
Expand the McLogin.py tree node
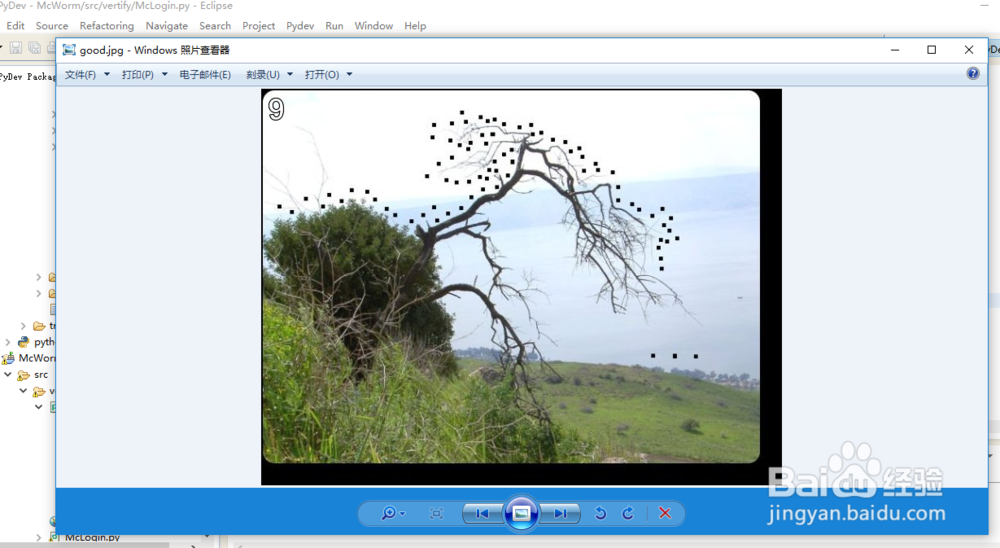click(x=38, y=538)
